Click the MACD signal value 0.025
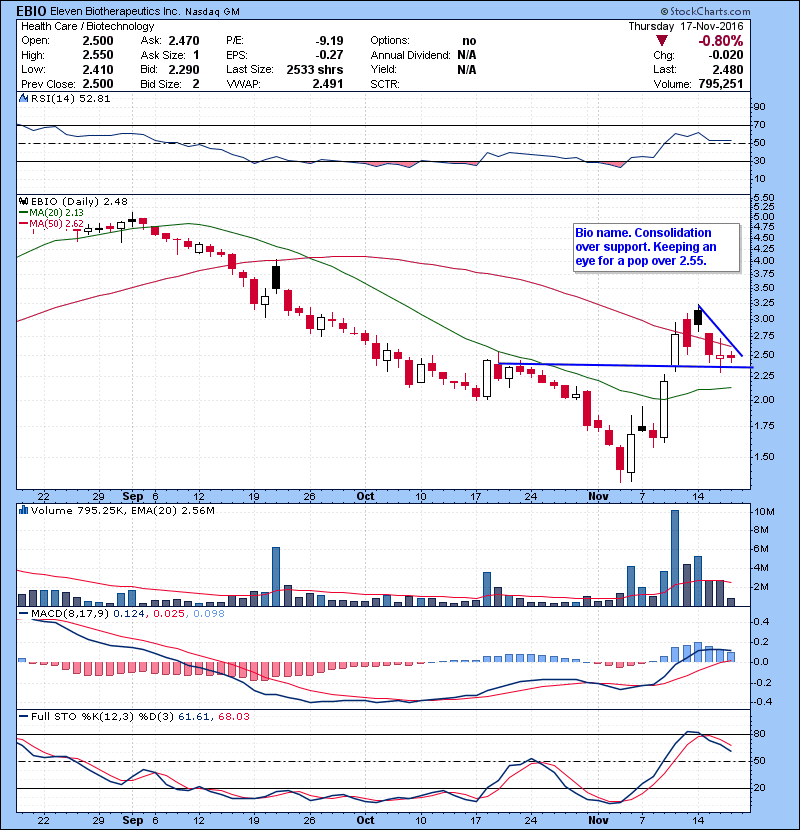Screen dimensions: 800x830 click(x=169, y=614)
